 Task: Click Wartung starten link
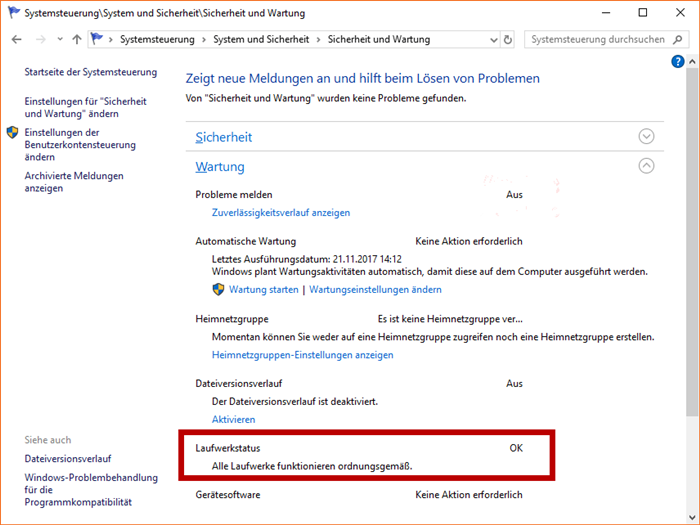point(263,289)
